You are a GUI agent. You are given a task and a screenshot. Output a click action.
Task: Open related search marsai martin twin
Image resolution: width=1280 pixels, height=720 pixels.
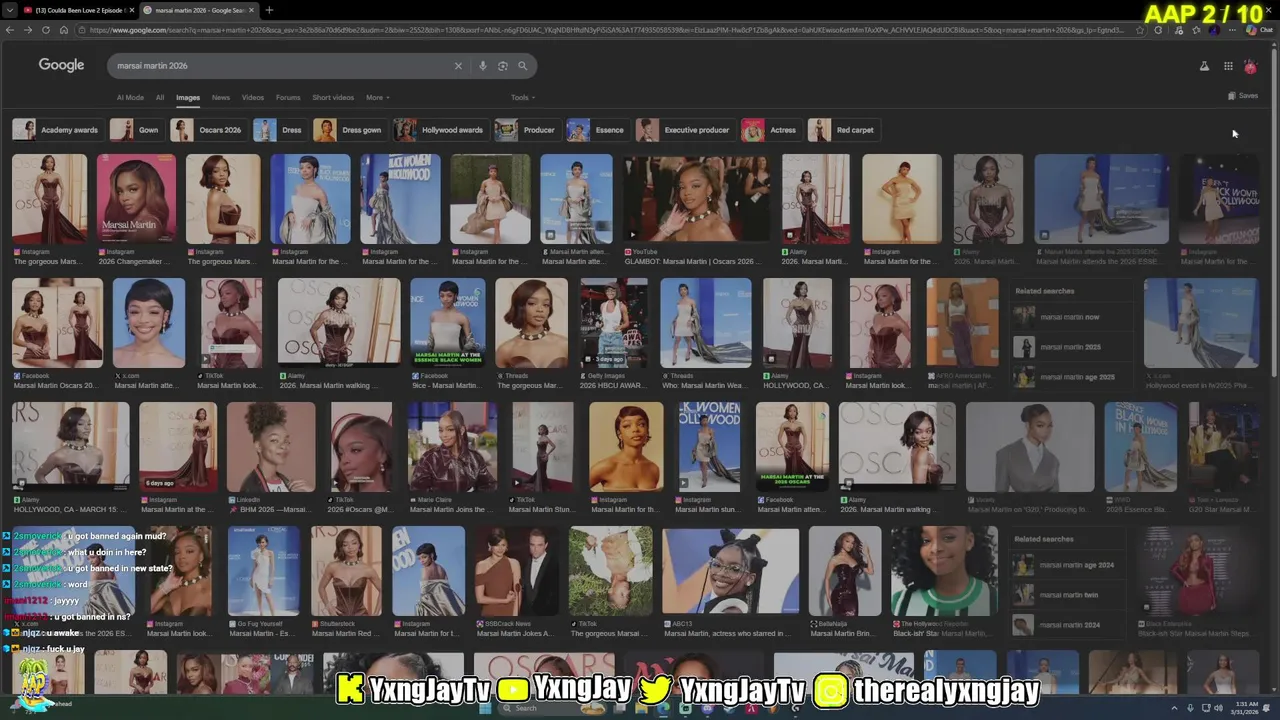click(x=1069, y=595)
